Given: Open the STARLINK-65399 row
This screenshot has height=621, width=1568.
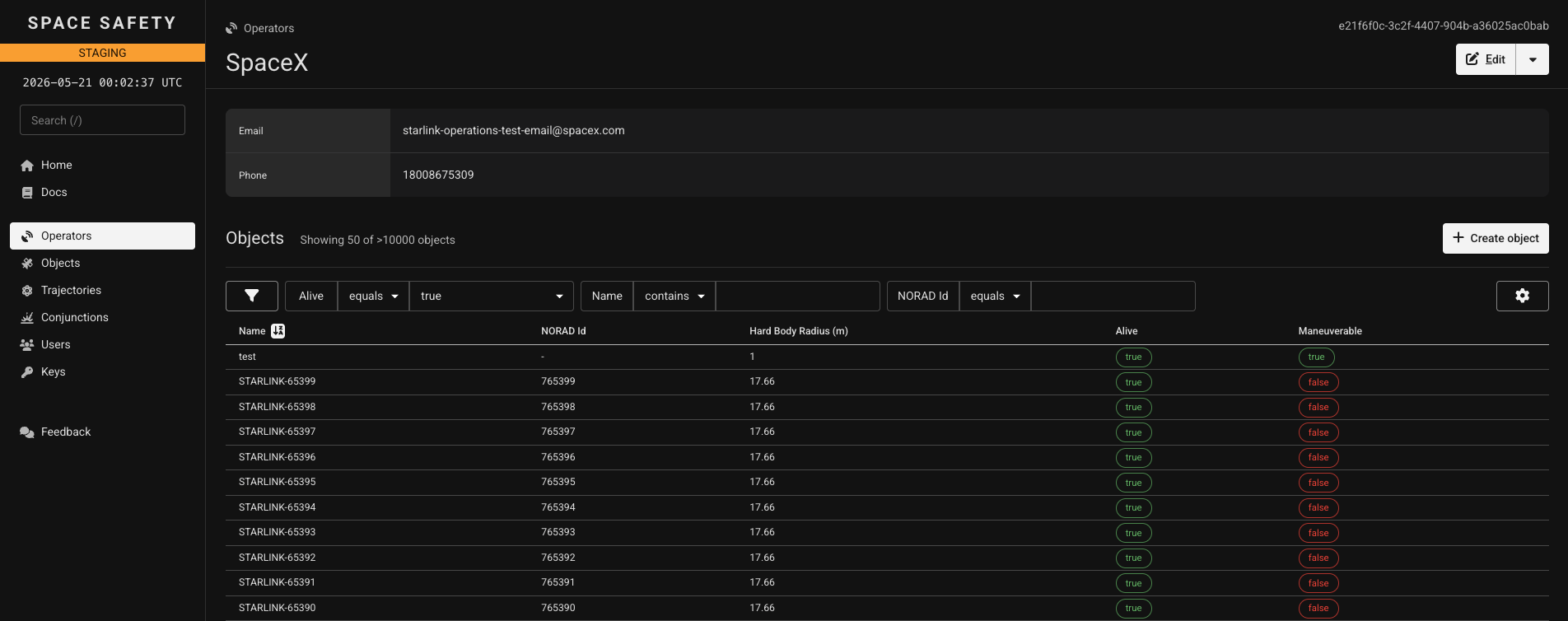Looking at the screenshot, I should 887,382.
